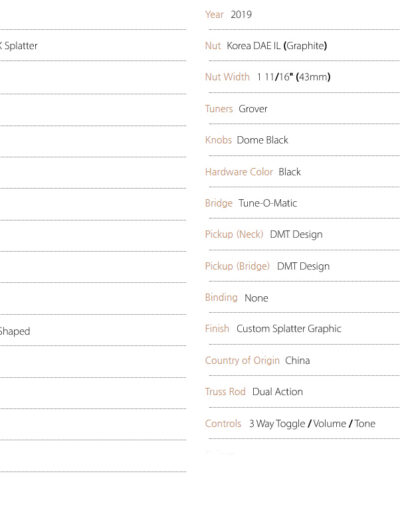Screen dimensions: 400x516
Task: Click the Pickup (Neck) label
Action: pyautogui.click(x=234, y=234)
